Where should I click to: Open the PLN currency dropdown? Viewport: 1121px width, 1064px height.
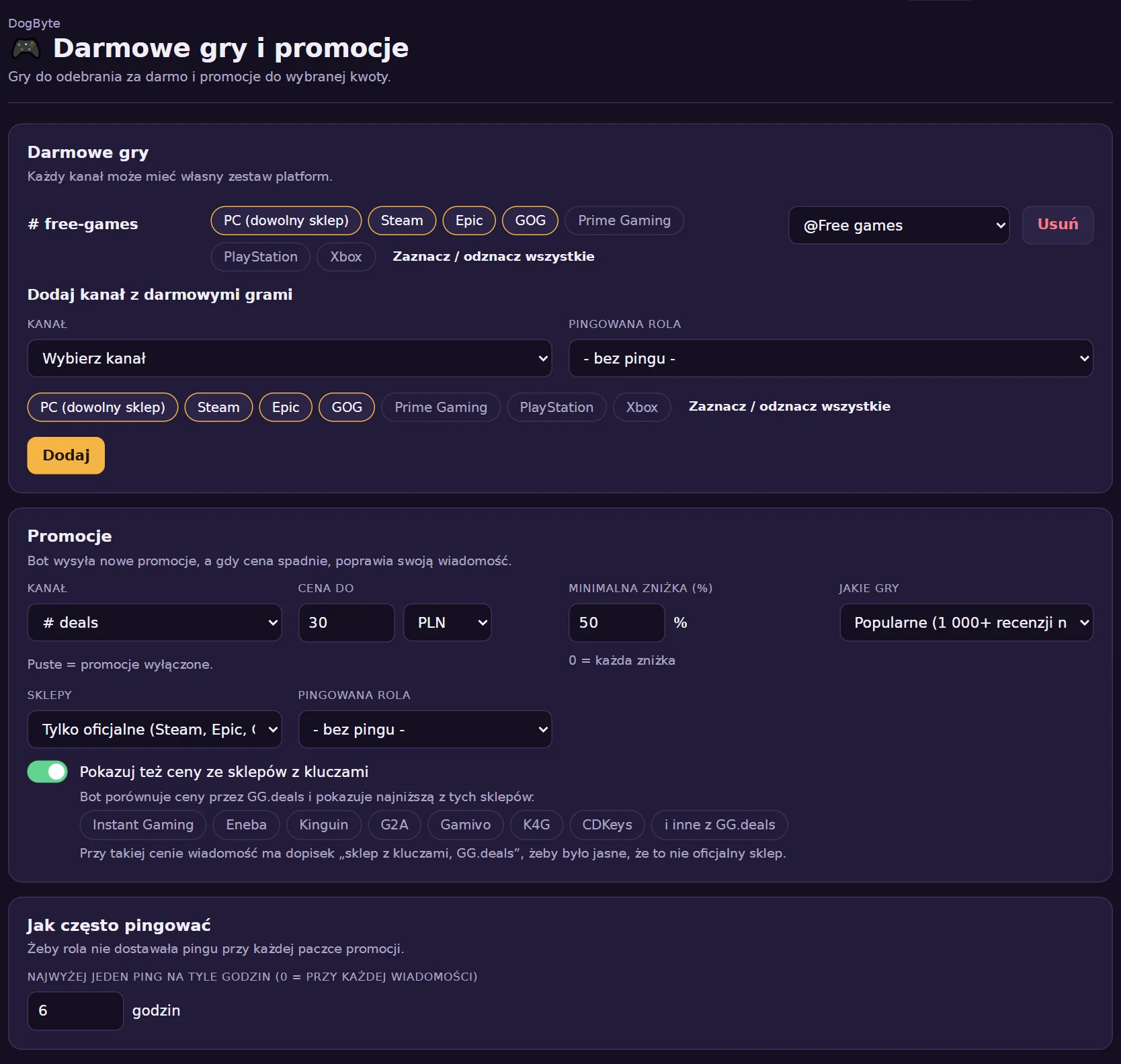coord(448,622)
